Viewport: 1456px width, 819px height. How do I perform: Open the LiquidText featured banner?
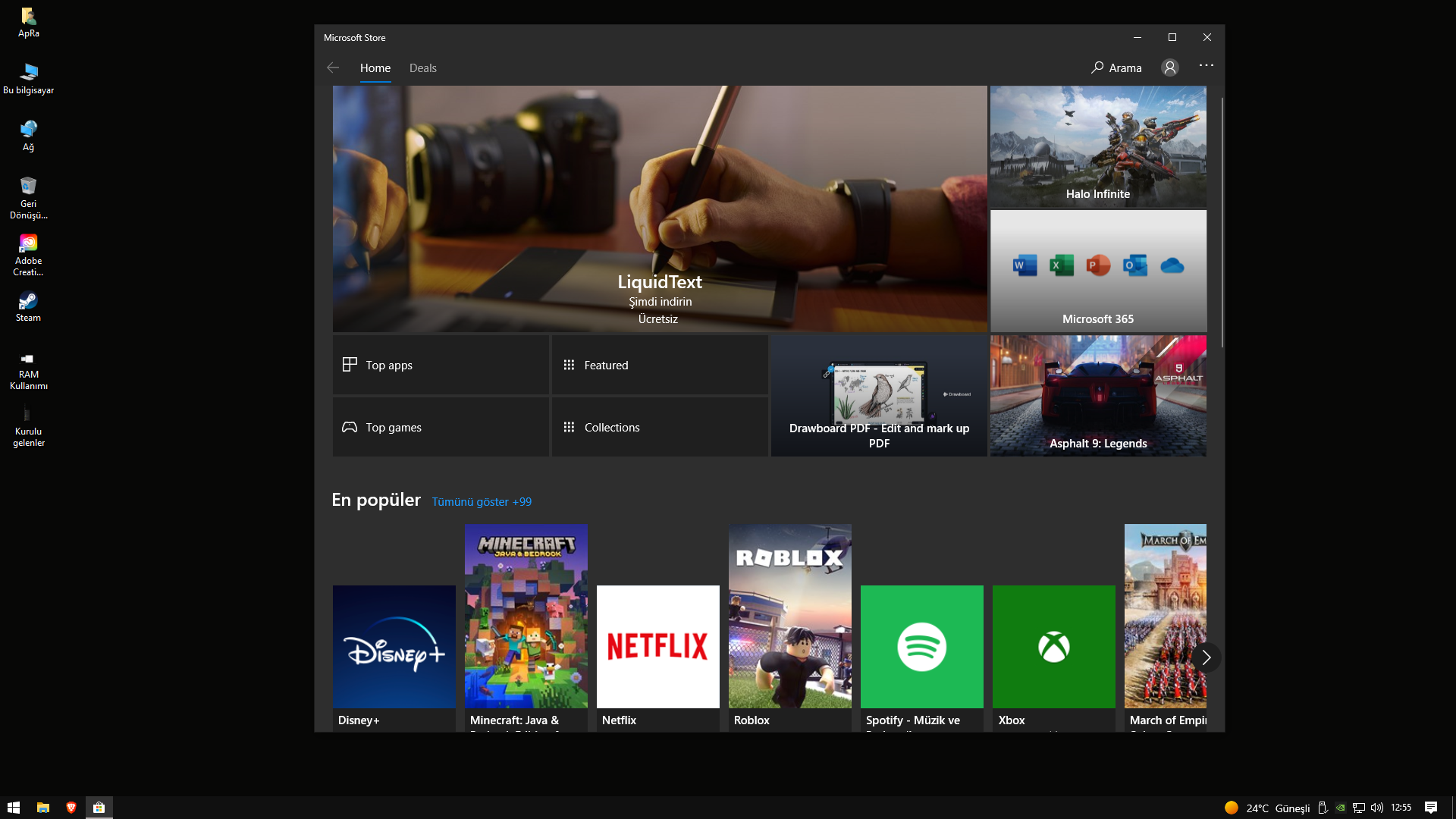[660, 209]
